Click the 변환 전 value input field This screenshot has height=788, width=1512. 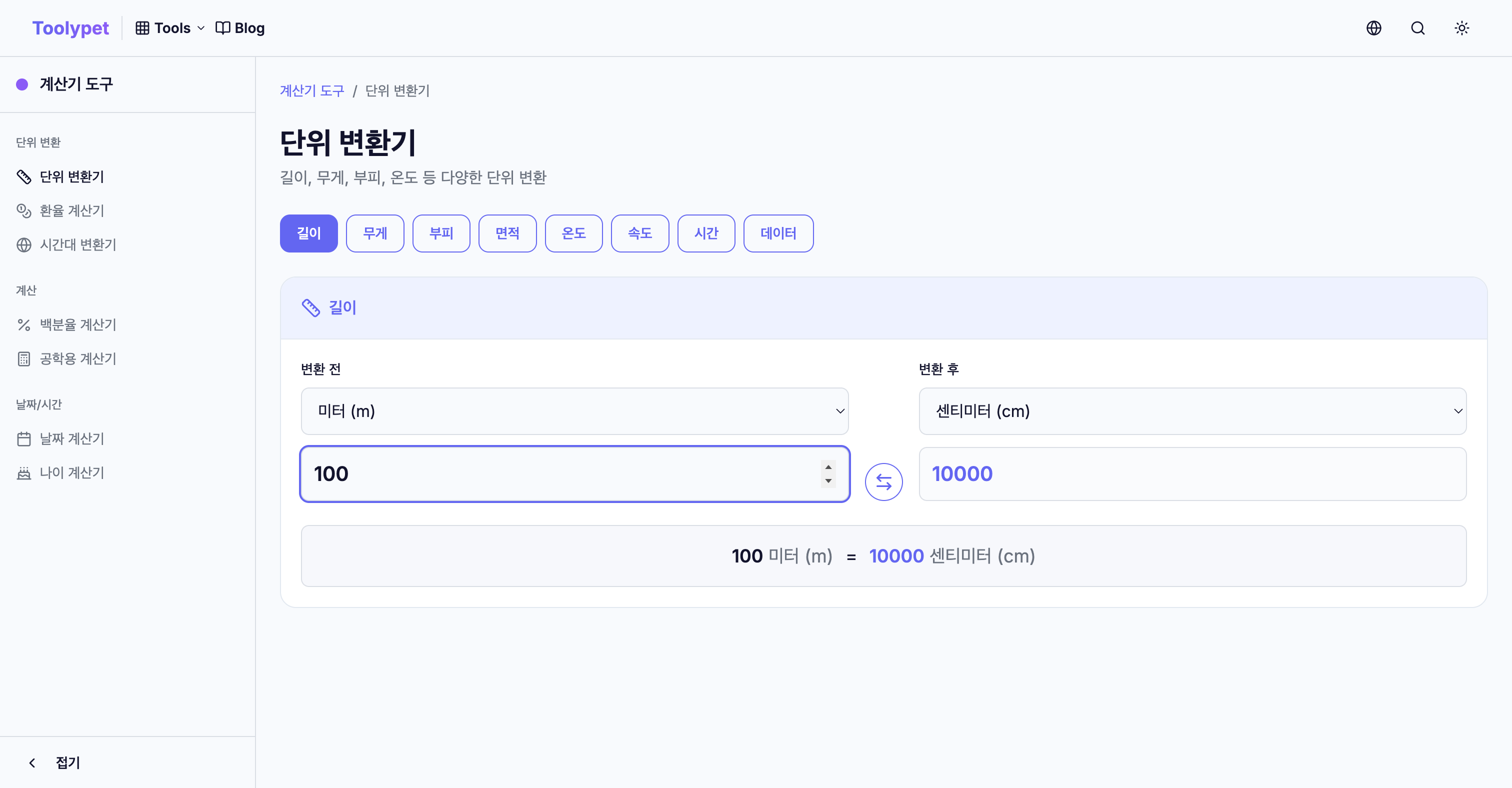pos(557,474)
